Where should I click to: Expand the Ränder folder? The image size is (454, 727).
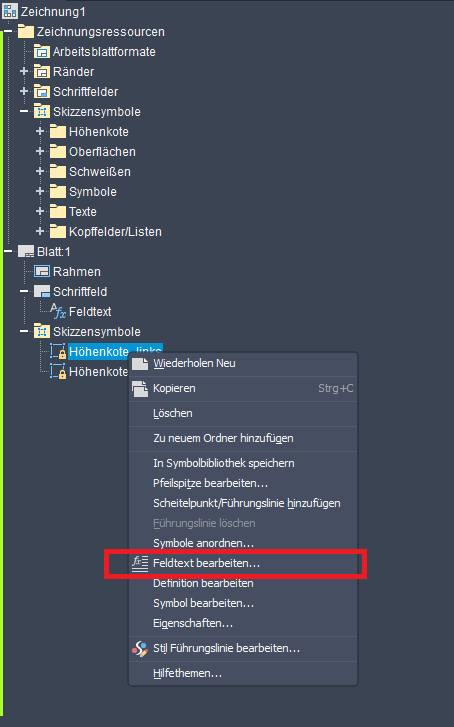pyautogui.click(x=24, y=71)
